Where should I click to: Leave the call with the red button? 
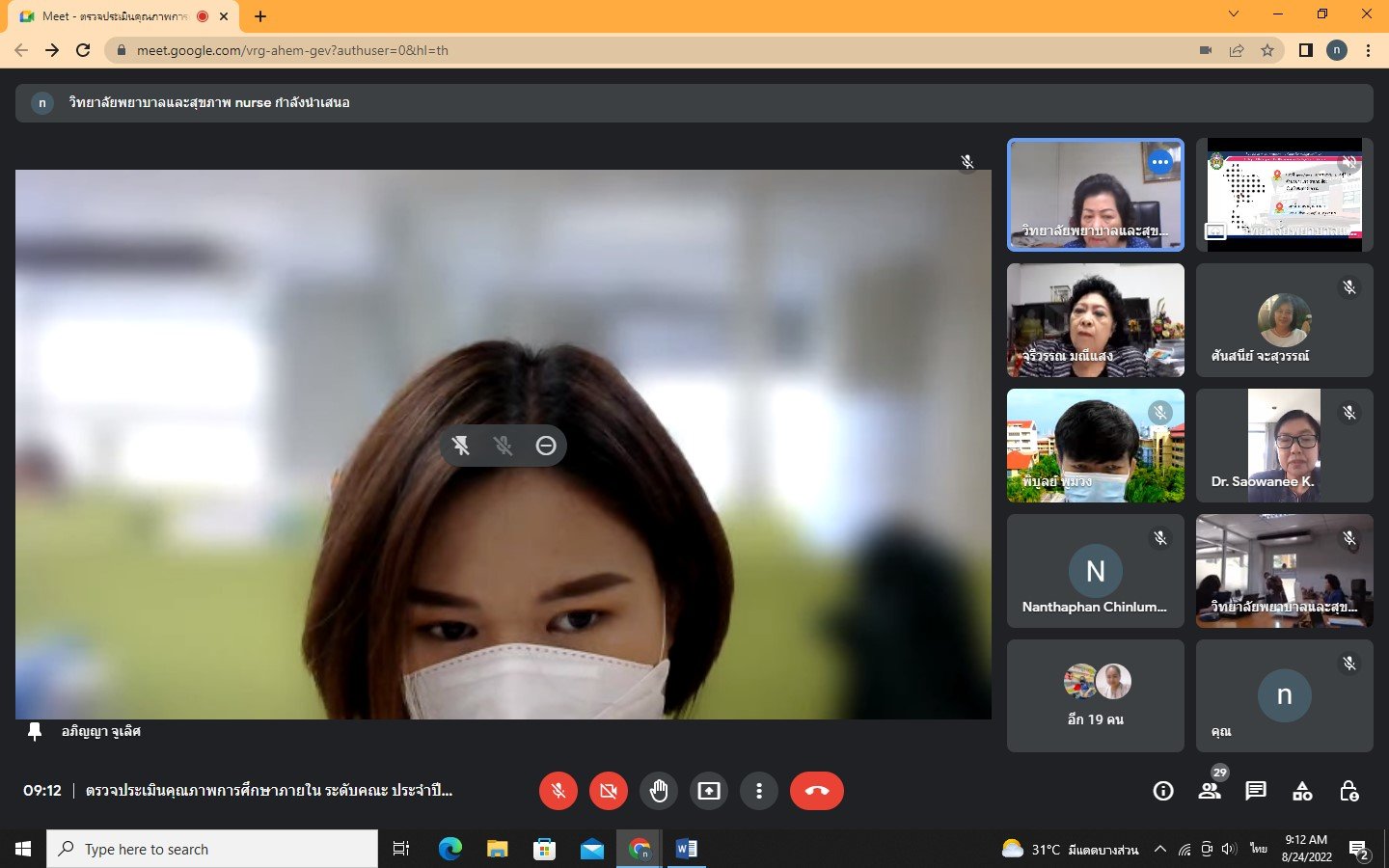(816, 791)
